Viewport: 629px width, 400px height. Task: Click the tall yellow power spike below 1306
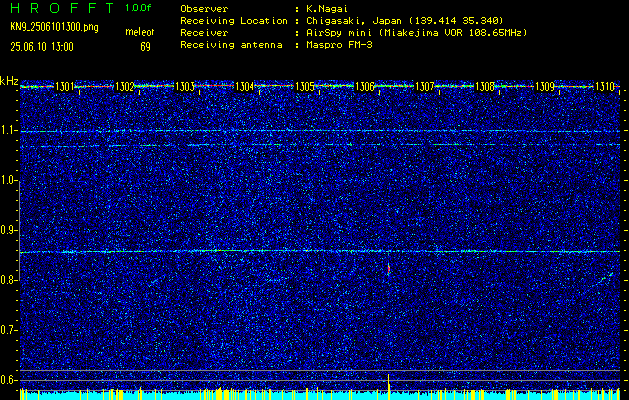point(389,386)
